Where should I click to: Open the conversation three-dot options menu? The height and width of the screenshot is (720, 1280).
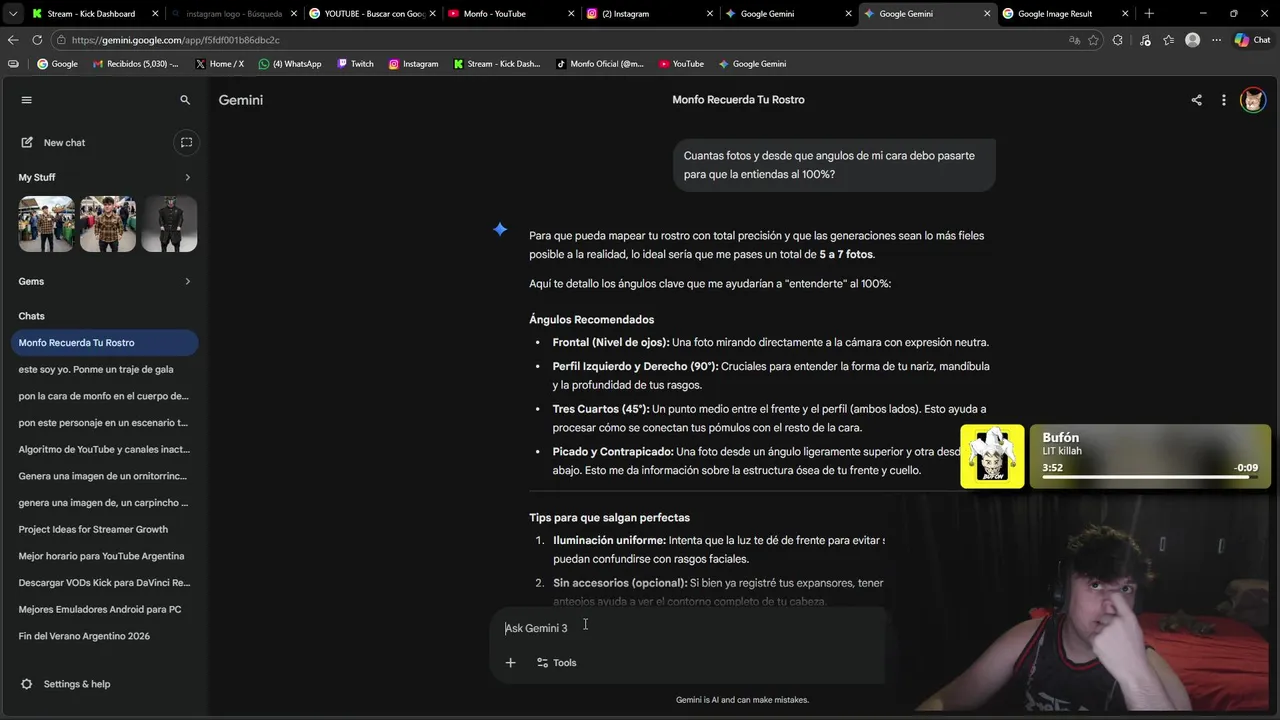1224,100
